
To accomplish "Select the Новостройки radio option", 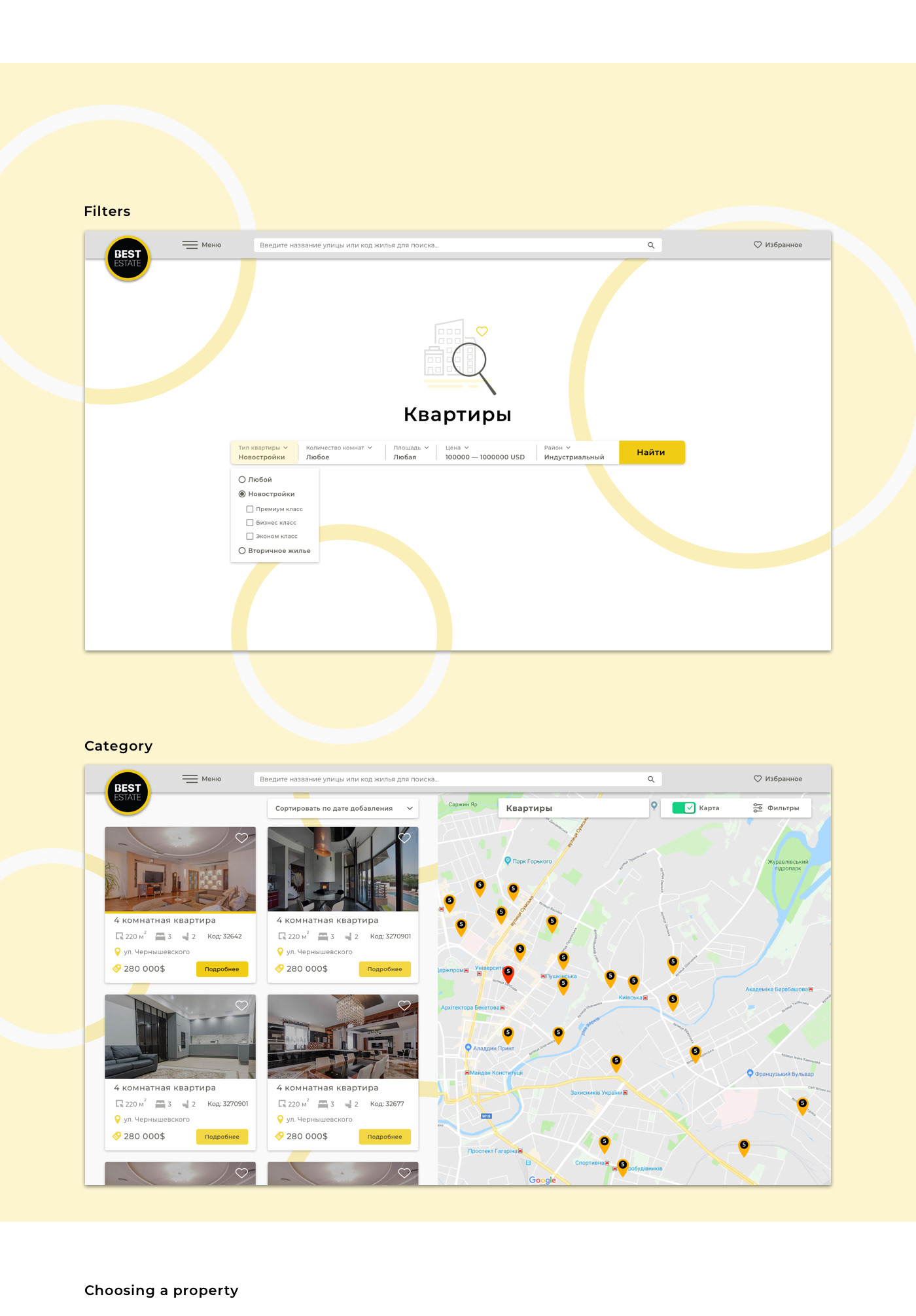I will tap(242, 494).
